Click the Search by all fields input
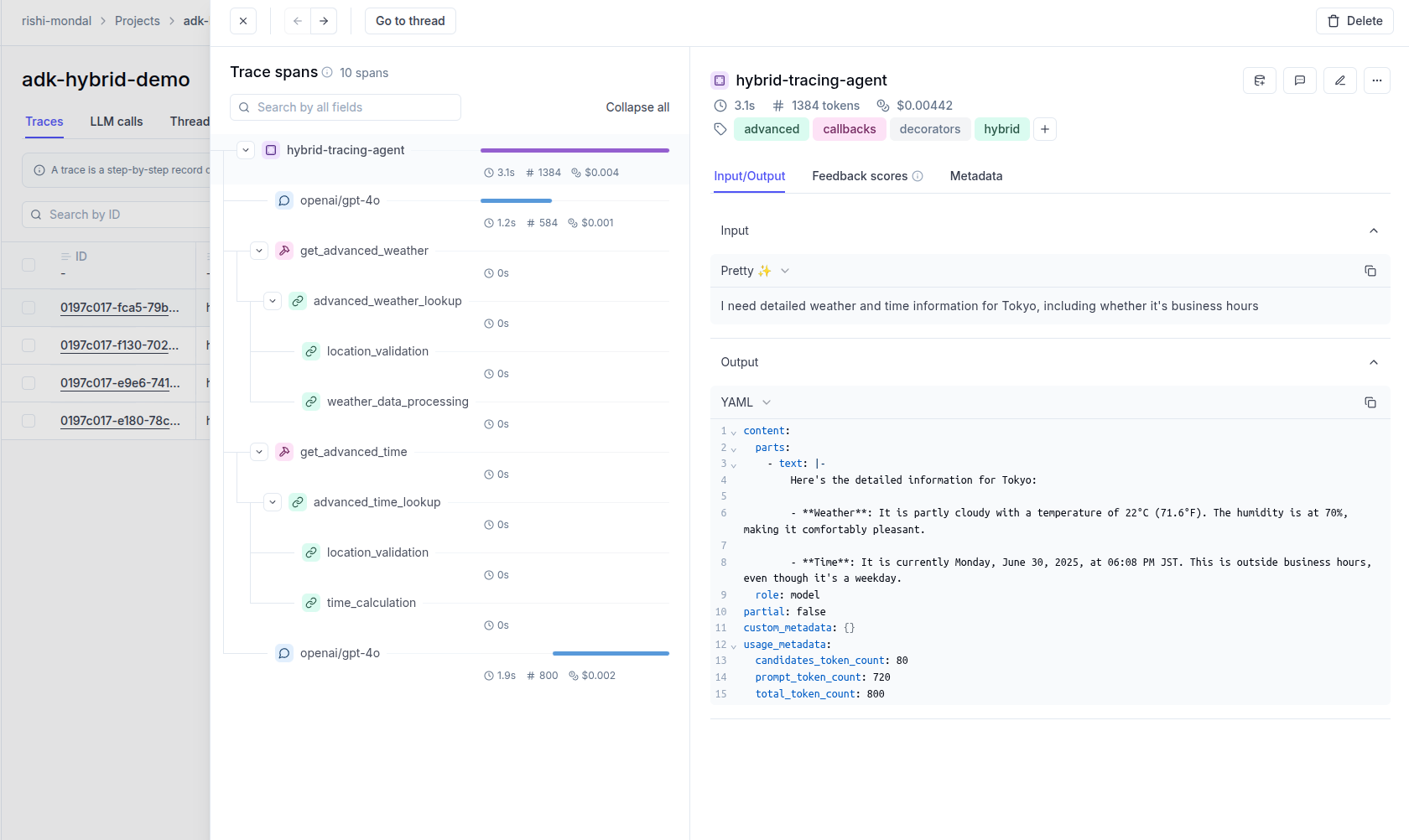Screen dimensions: 1409x840 coord(345,106)
